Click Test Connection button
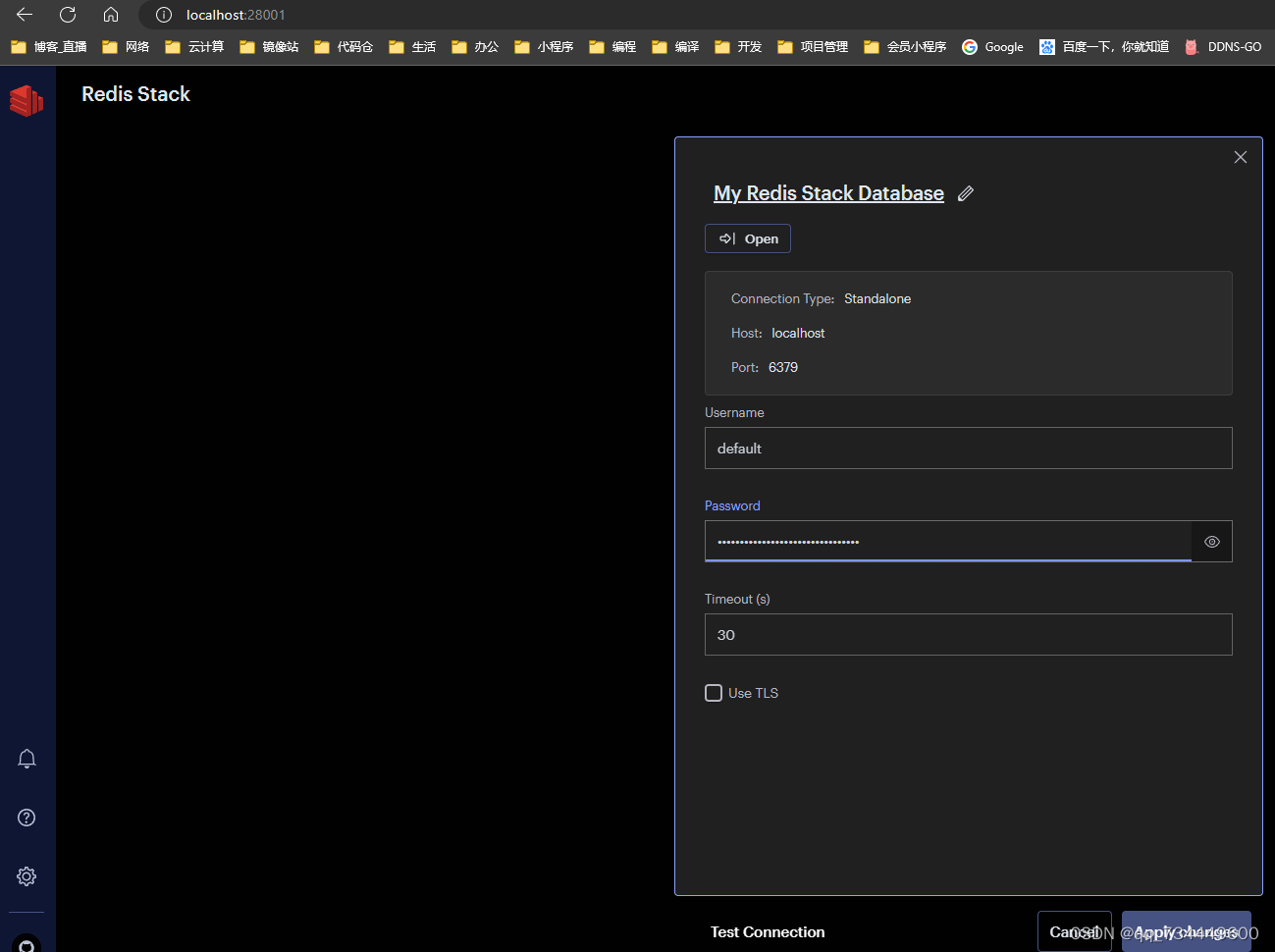Viewport: 1275px width, 952px height. [x=768, y=932]
